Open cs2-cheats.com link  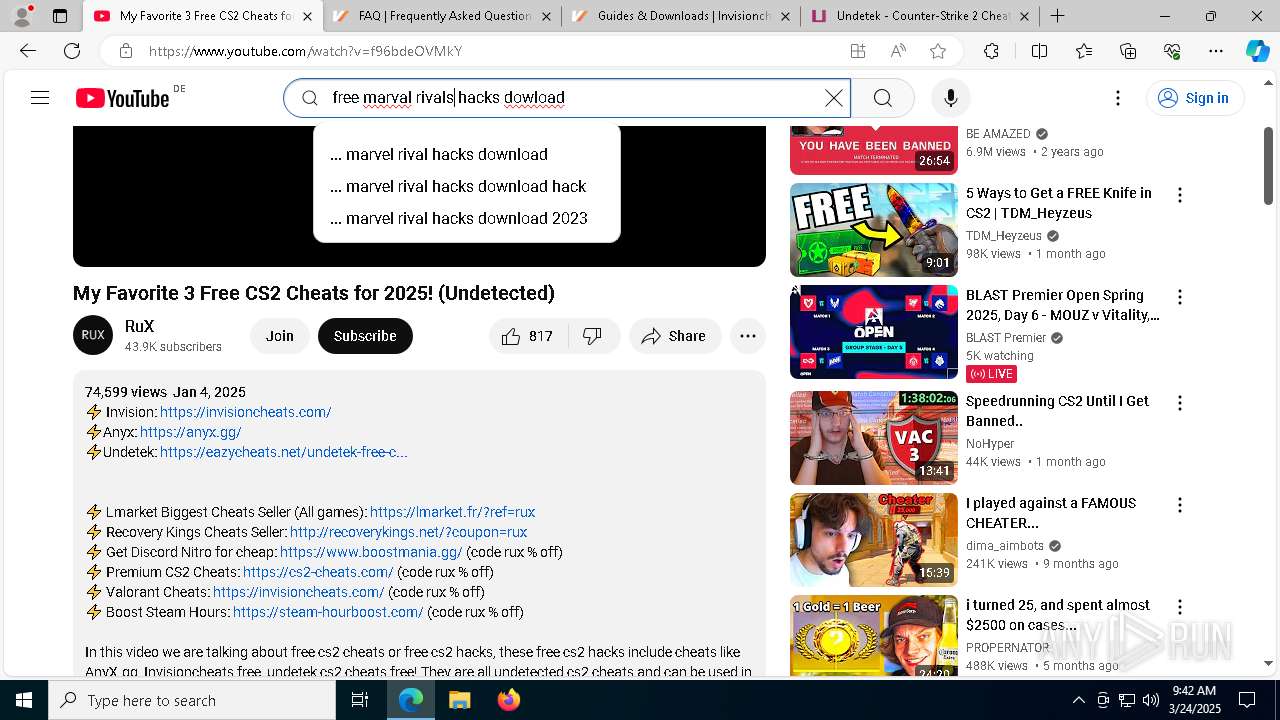(318, 572)
